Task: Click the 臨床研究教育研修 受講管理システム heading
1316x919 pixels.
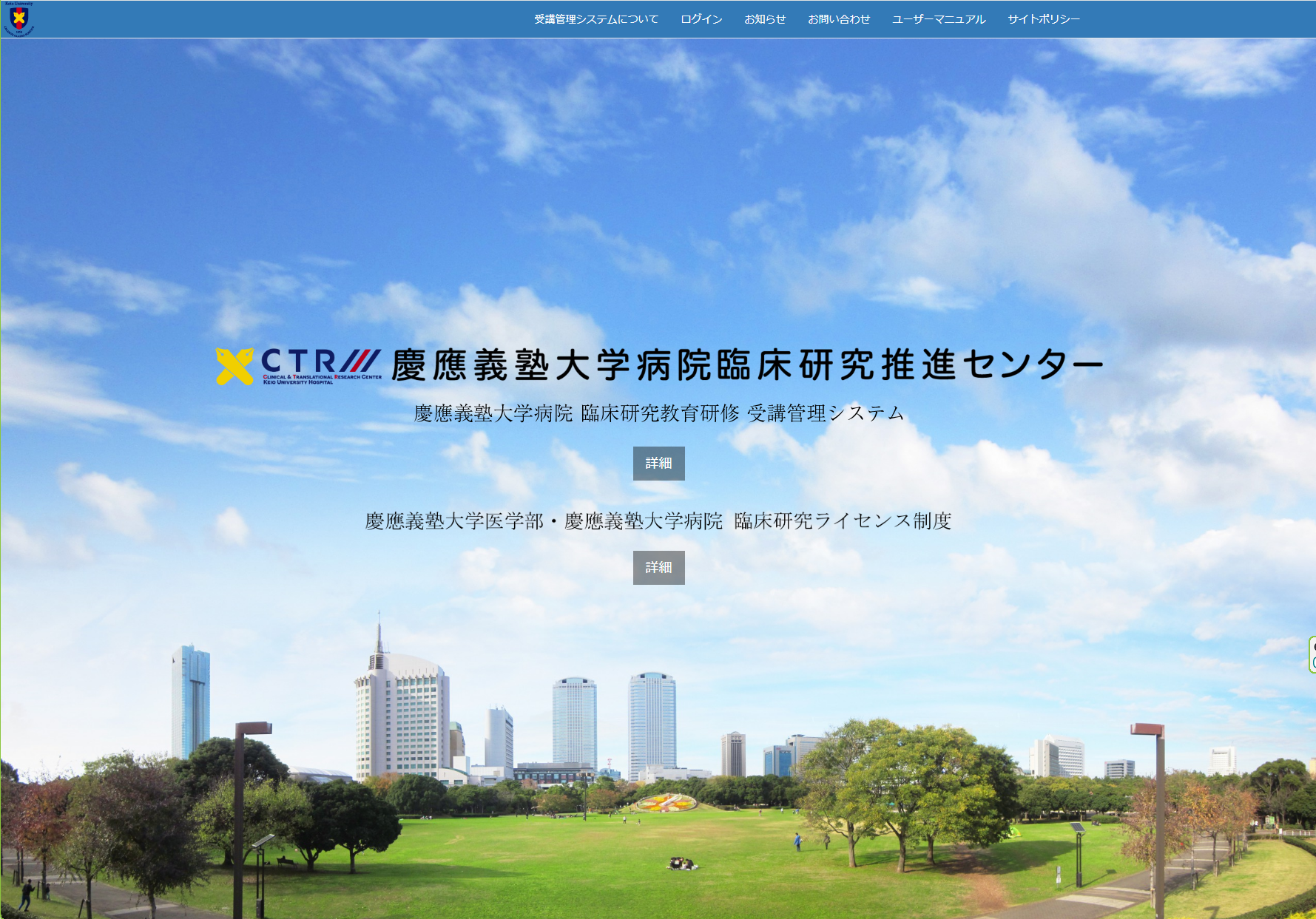Action: pos(658,413)
